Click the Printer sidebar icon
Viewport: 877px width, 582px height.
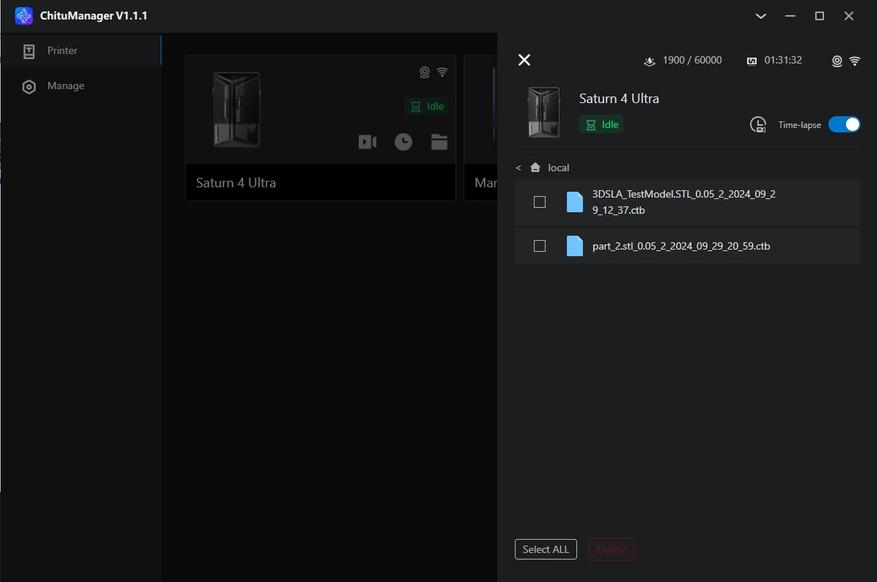(x=29, y=51)
